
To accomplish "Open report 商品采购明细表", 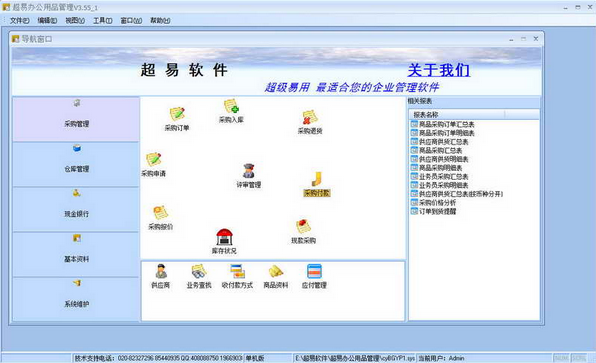I will (436, 168).
